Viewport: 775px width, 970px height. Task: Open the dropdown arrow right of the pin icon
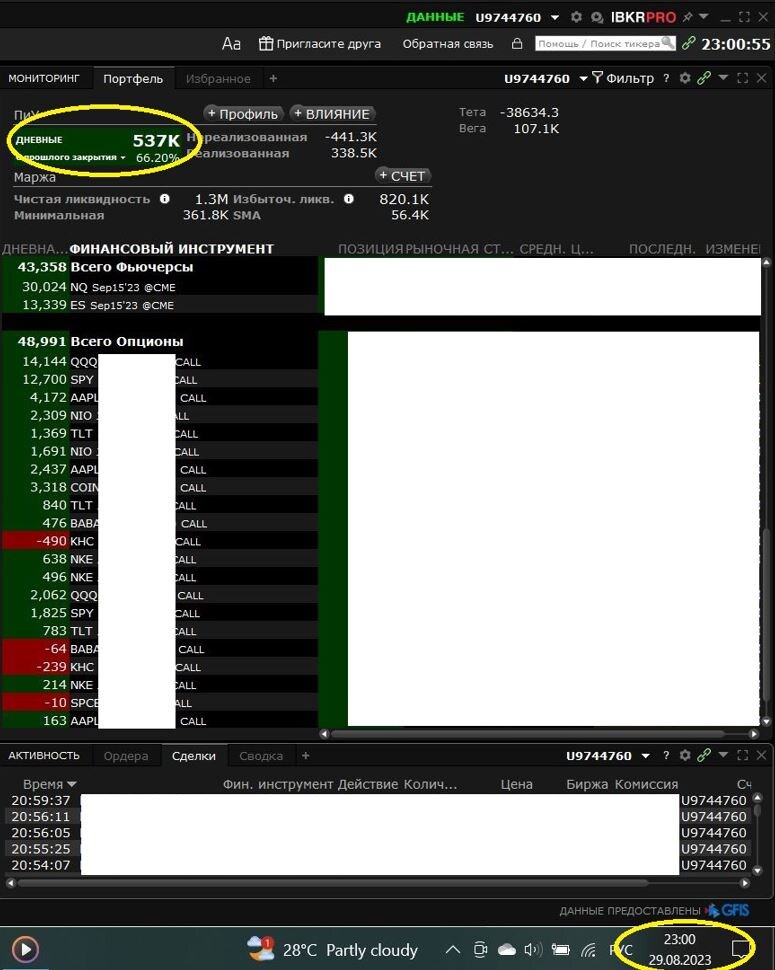coord(703,16)
